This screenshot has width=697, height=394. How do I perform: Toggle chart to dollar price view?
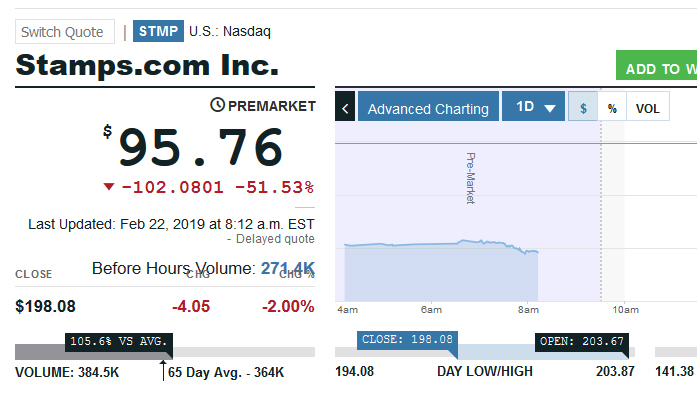pyautogui.click(x=583, y=106)
